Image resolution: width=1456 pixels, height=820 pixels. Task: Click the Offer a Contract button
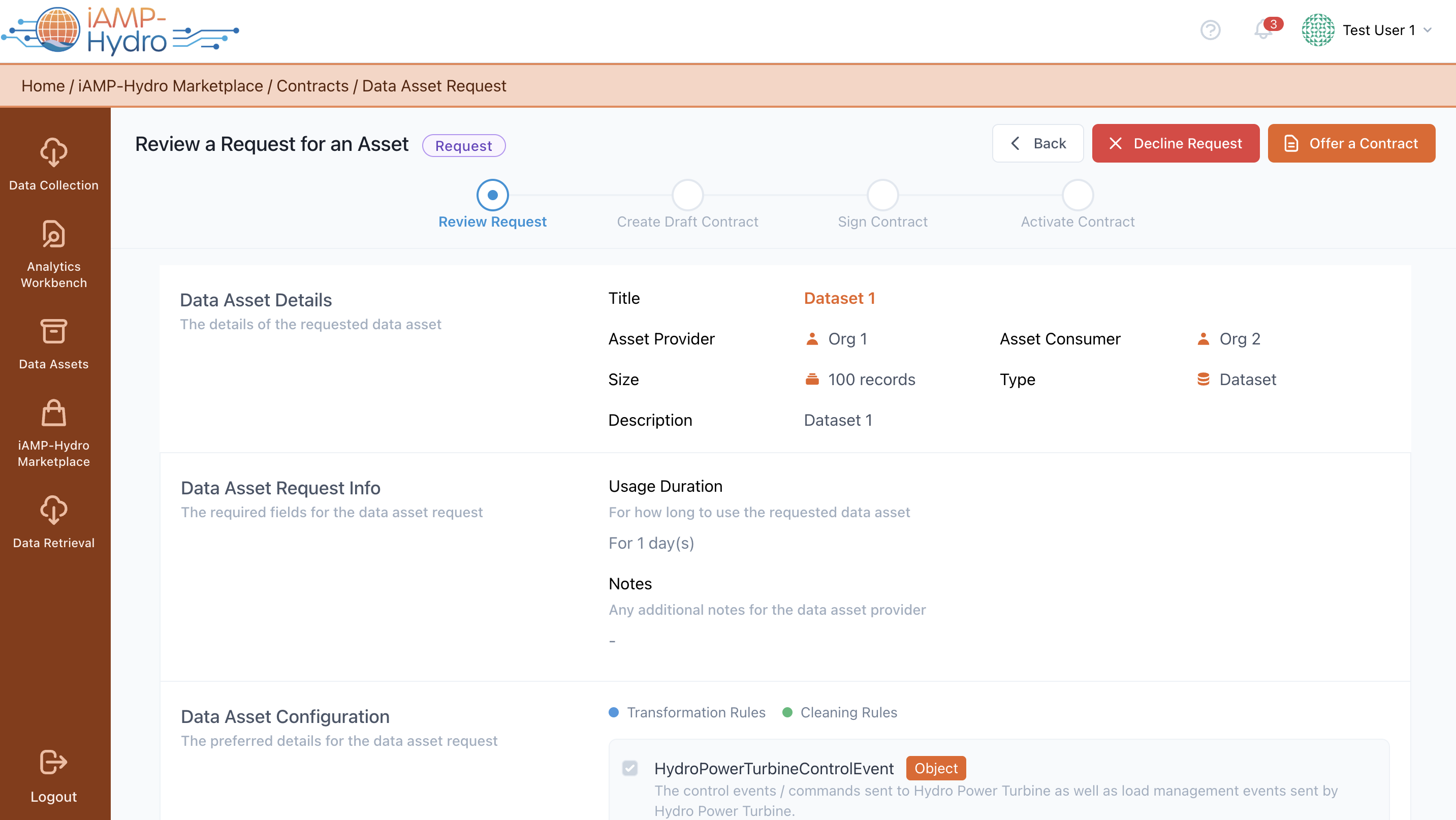click(1351, 144)
